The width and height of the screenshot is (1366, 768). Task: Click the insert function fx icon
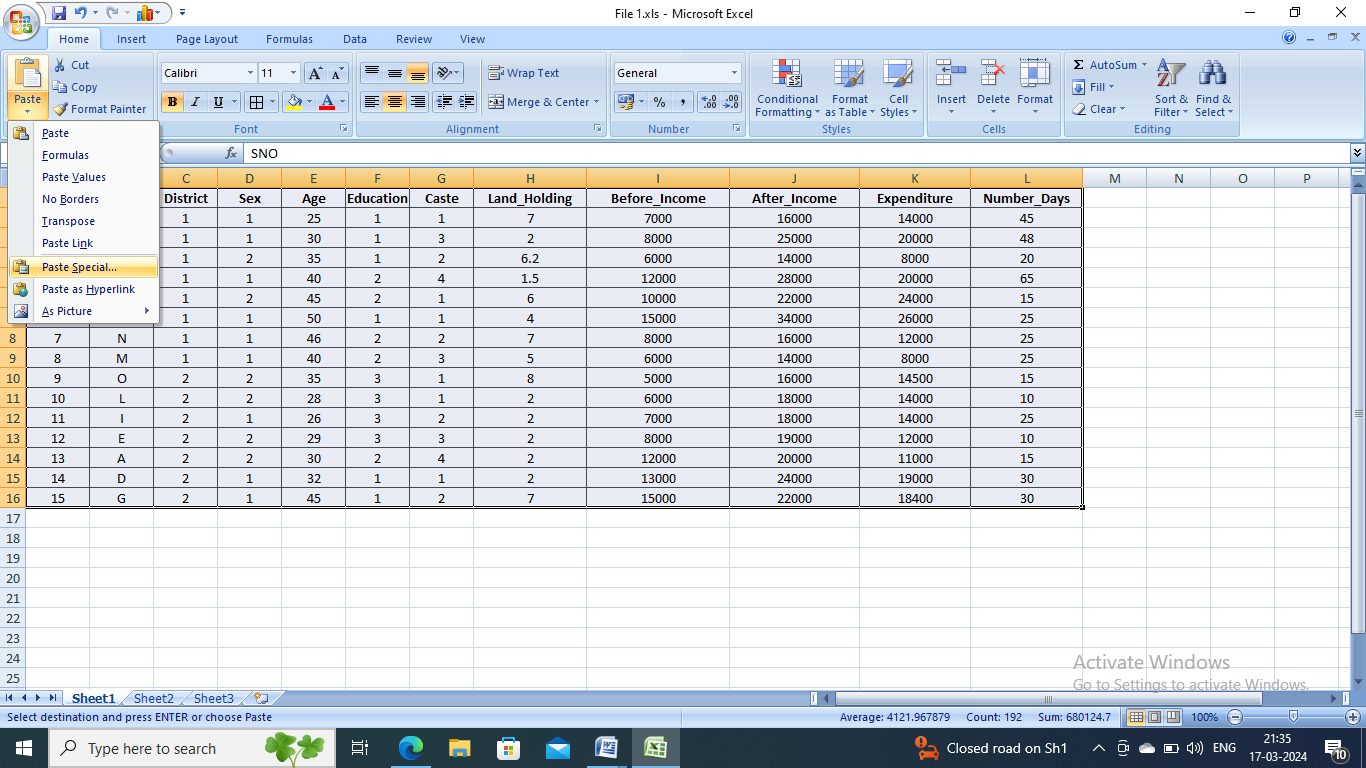coord(231,154)
